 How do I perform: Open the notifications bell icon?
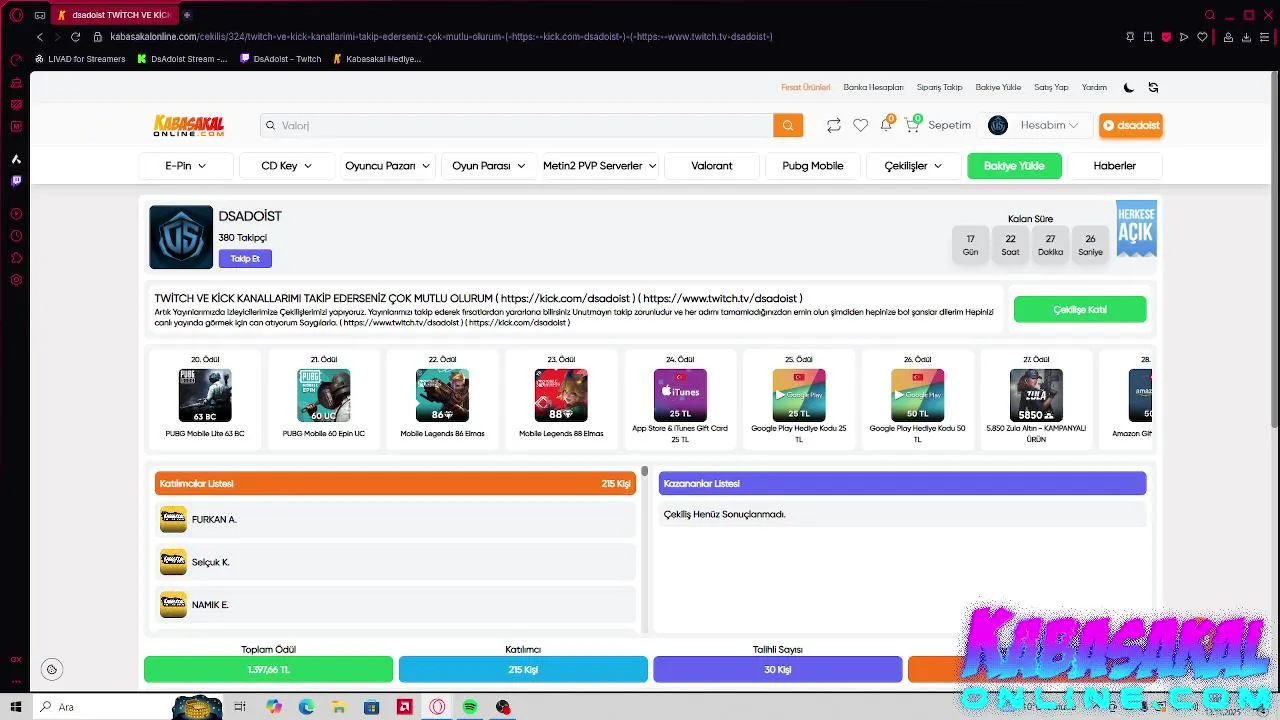[x=886, y=125]
